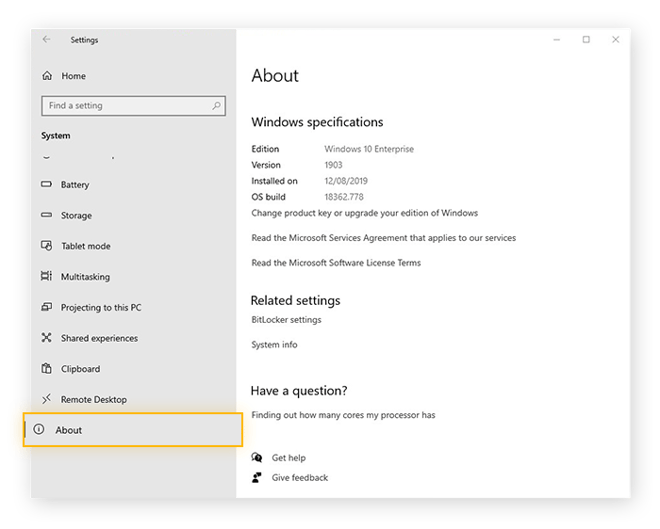This screenshot has height=529, width=660.
Task: Click the search magnifier icon
Action: point(216,106)
